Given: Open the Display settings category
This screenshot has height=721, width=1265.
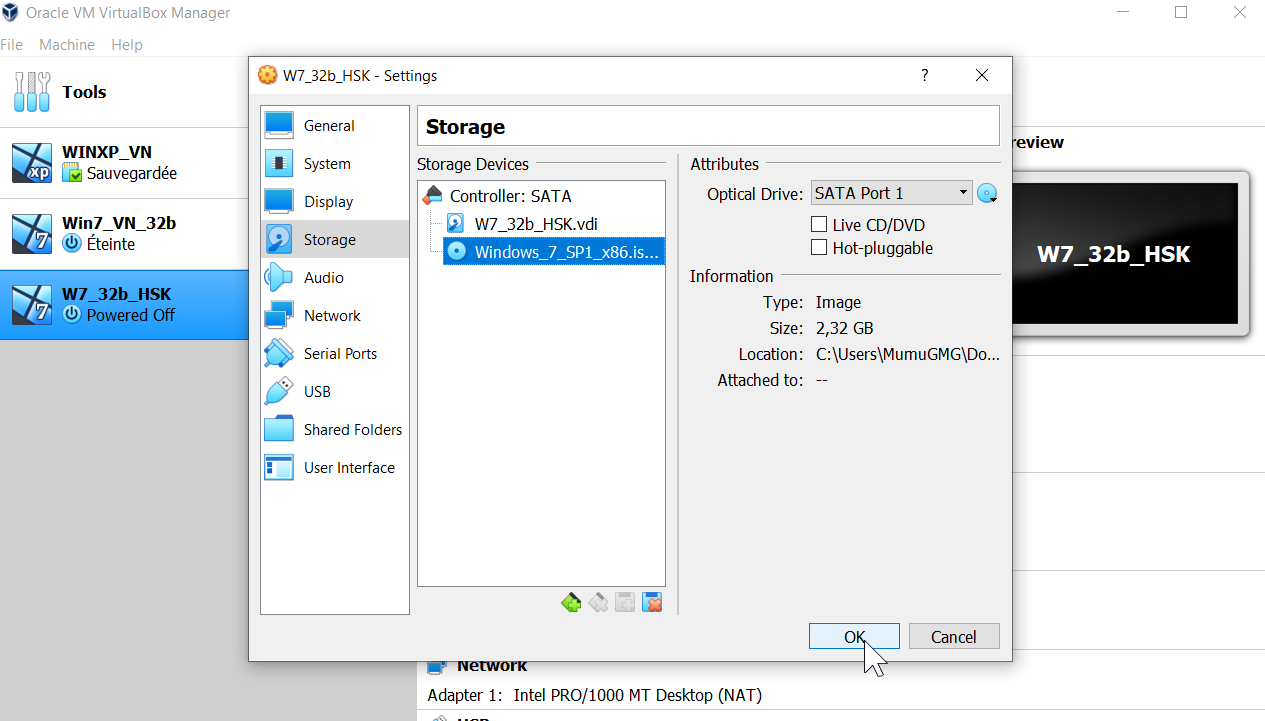Looking at the screenshot, I should [x=334, y=202].
